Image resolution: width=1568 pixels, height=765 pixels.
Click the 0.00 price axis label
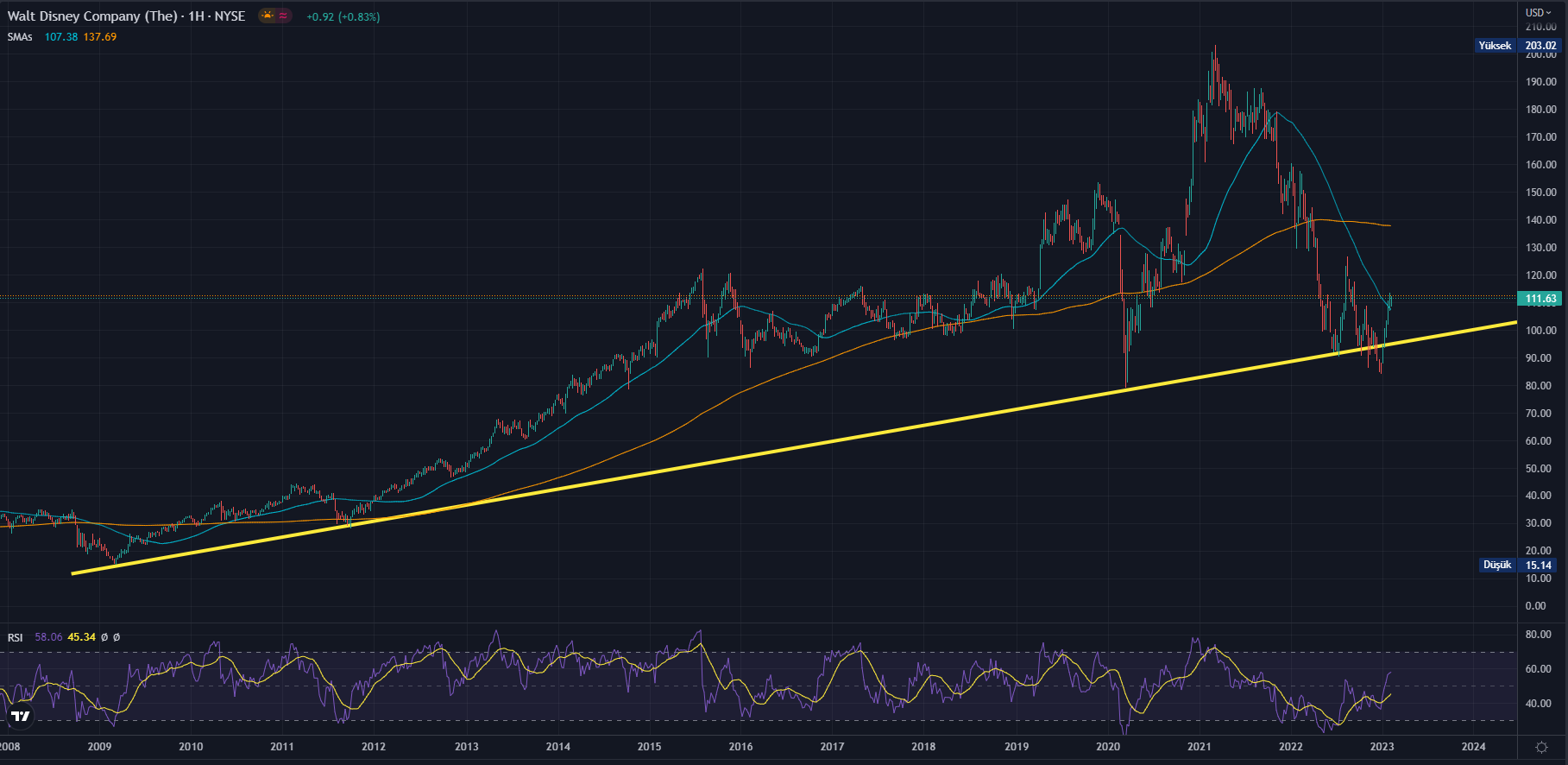click(1535, 606)
